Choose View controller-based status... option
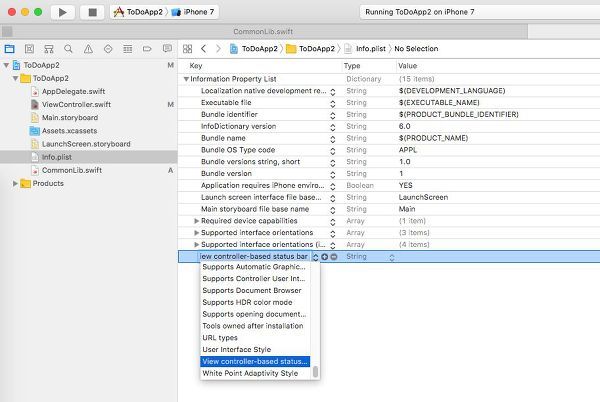 (255, 361)
